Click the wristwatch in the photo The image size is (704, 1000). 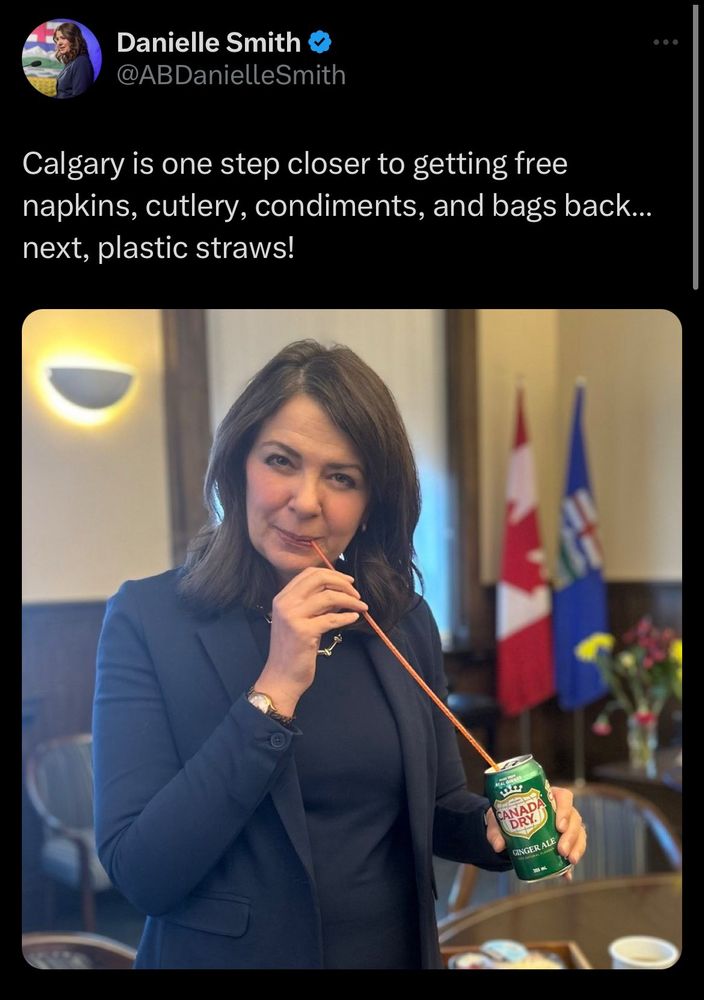269,706
